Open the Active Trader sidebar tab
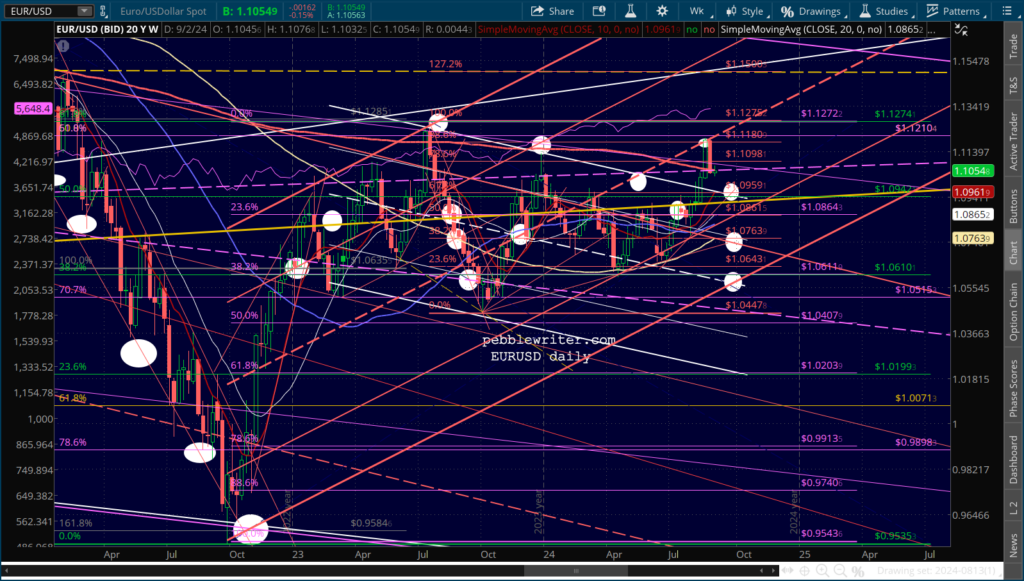 [x=1013, y=140]
